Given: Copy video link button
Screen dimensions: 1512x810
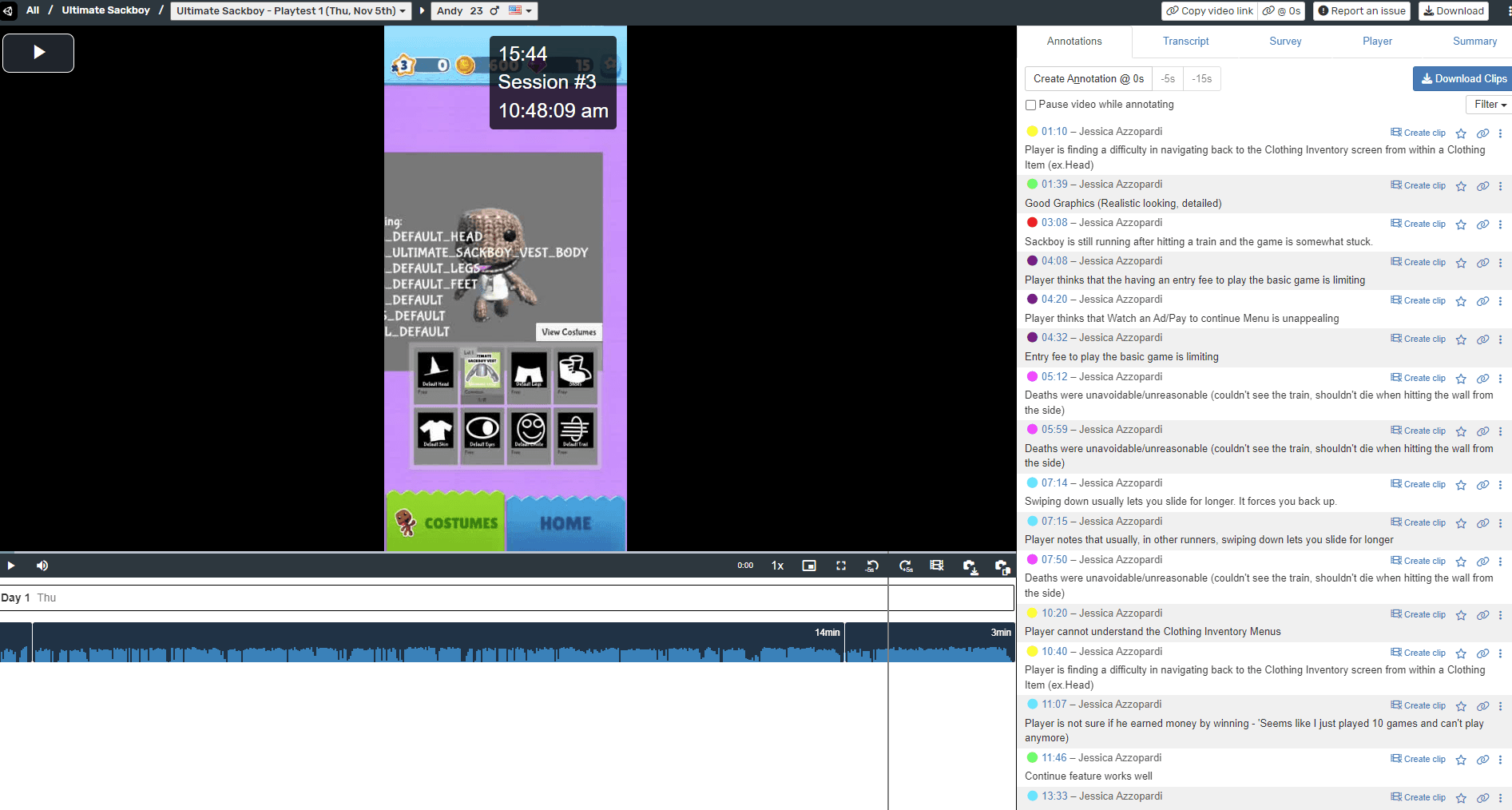Looking at the screenshot, I should point(1209,11).
